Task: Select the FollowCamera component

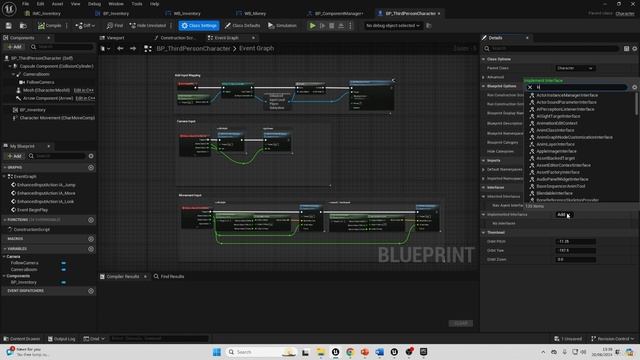Action: tap(40, 82)
